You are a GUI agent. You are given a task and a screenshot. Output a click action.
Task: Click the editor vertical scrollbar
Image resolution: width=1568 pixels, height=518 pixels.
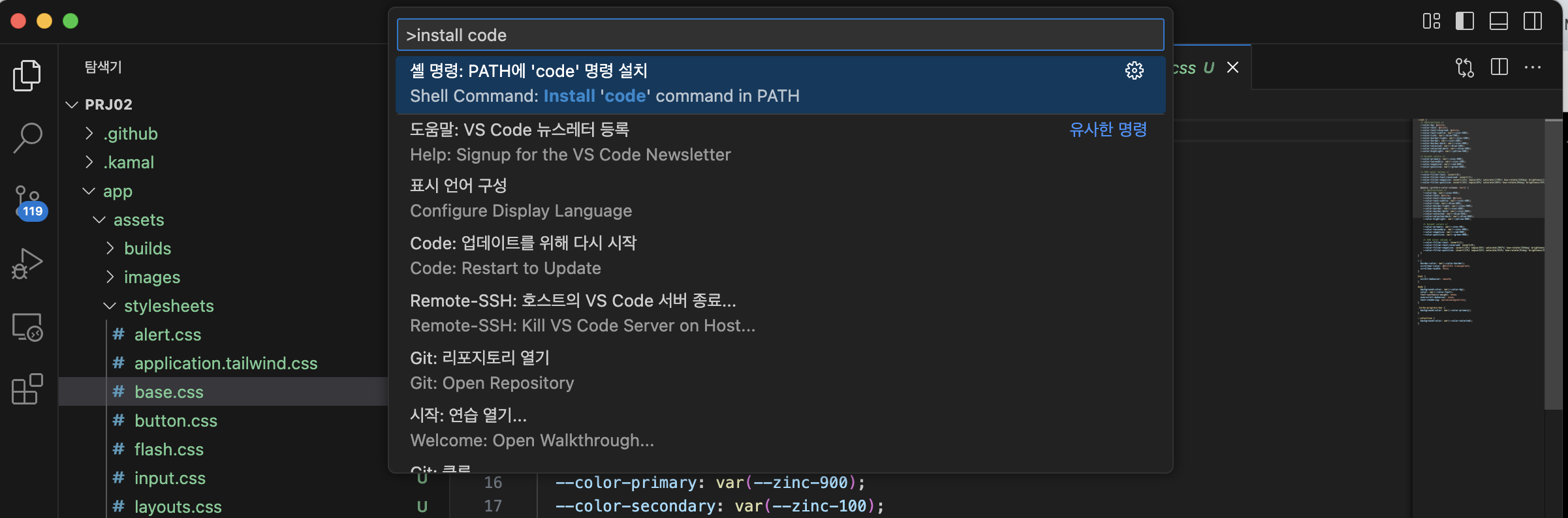(1554, 264)
